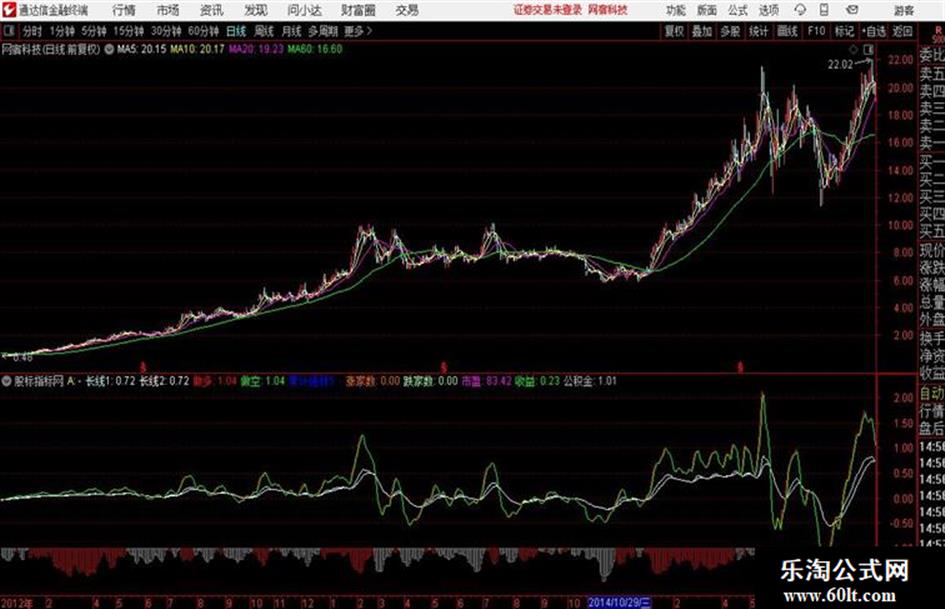945x609 pixels.
Task: Click the 画线 drawing tool button
Action: [787, 31]
